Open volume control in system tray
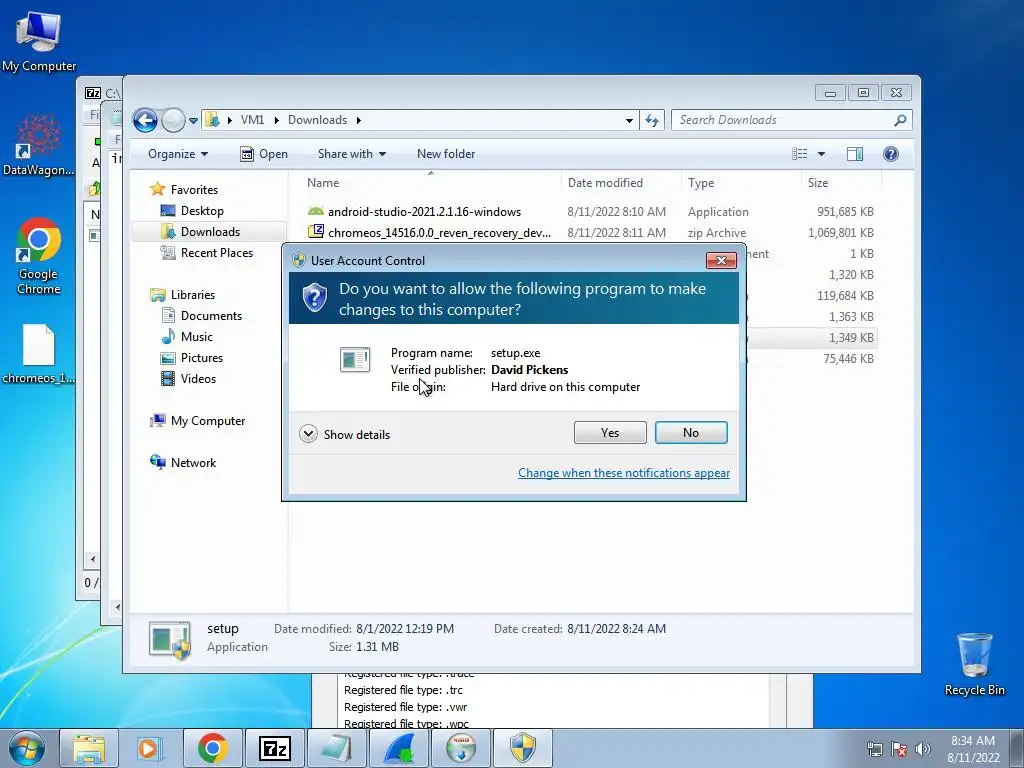Viewport: 1024px width, 768px height. [923, 749]
